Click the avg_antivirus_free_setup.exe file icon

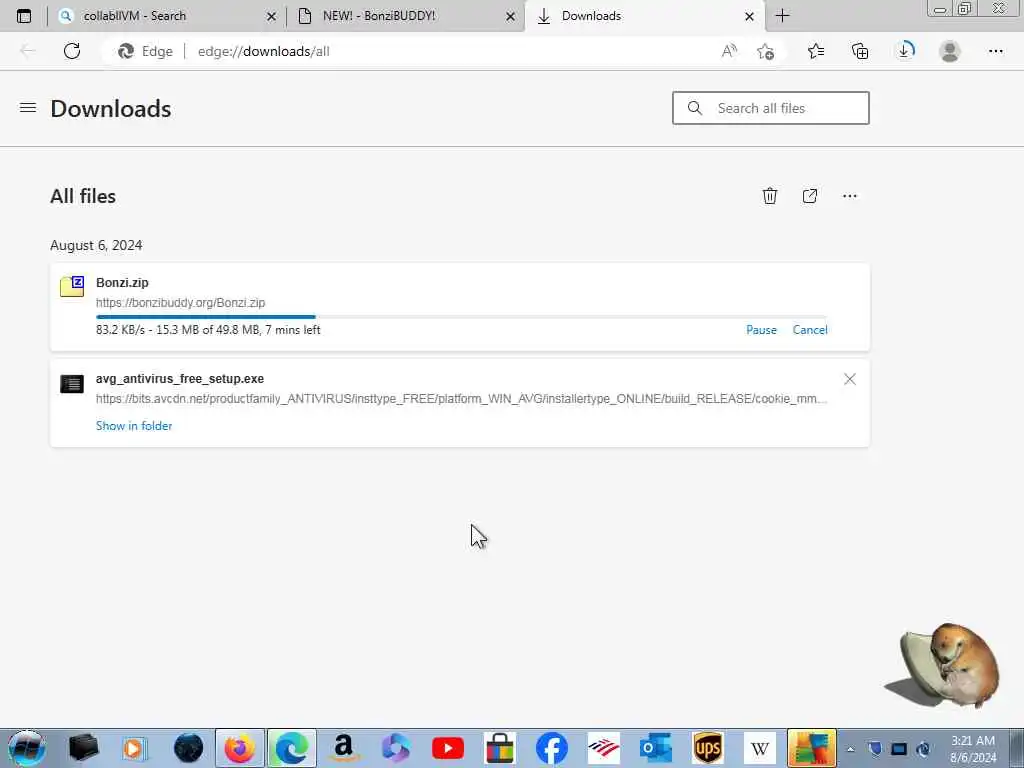pos(72,383)
